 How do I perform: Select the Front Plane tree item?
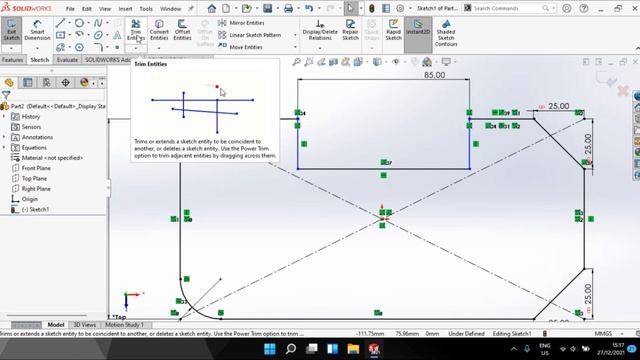click(31, 168)
